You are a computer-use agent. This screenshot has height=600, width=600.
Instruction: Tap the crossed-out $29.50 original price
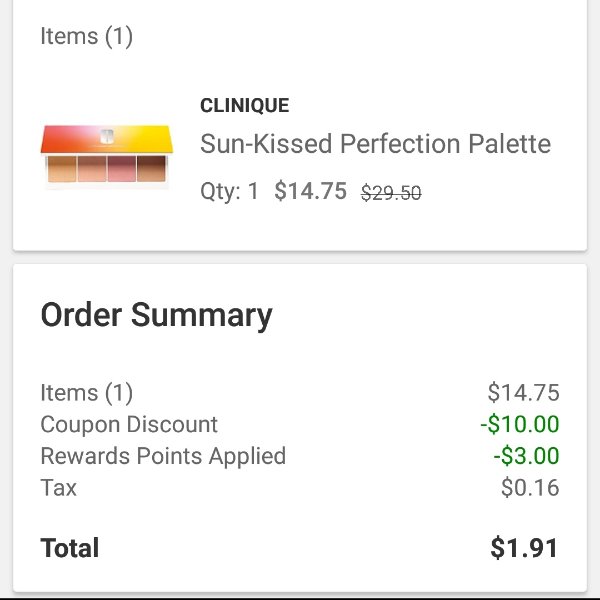(x=391, y=192)
